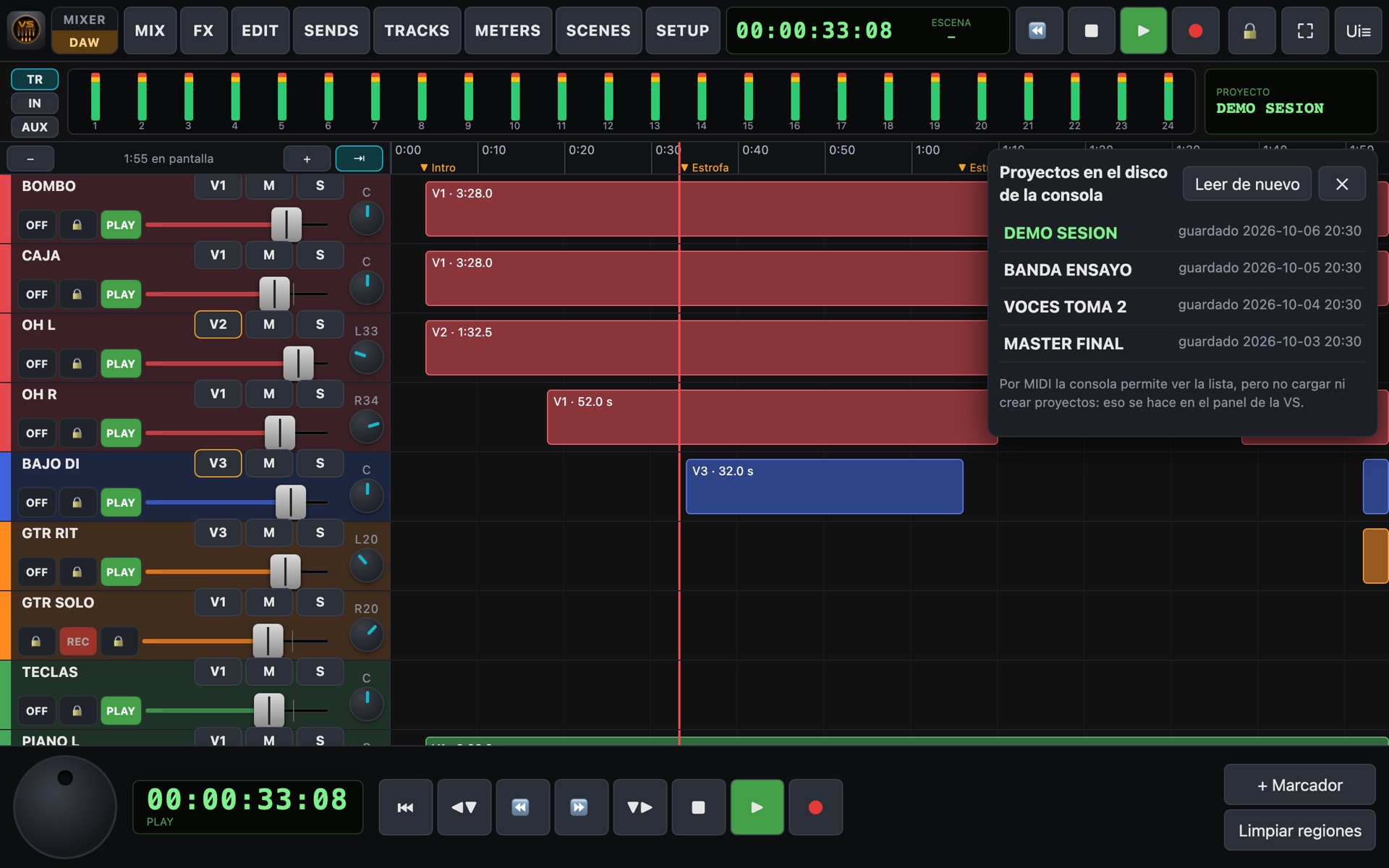Toggle OFF button on OH L track
Viewport: 1389px width, 868px height.
tap(37, 364)
